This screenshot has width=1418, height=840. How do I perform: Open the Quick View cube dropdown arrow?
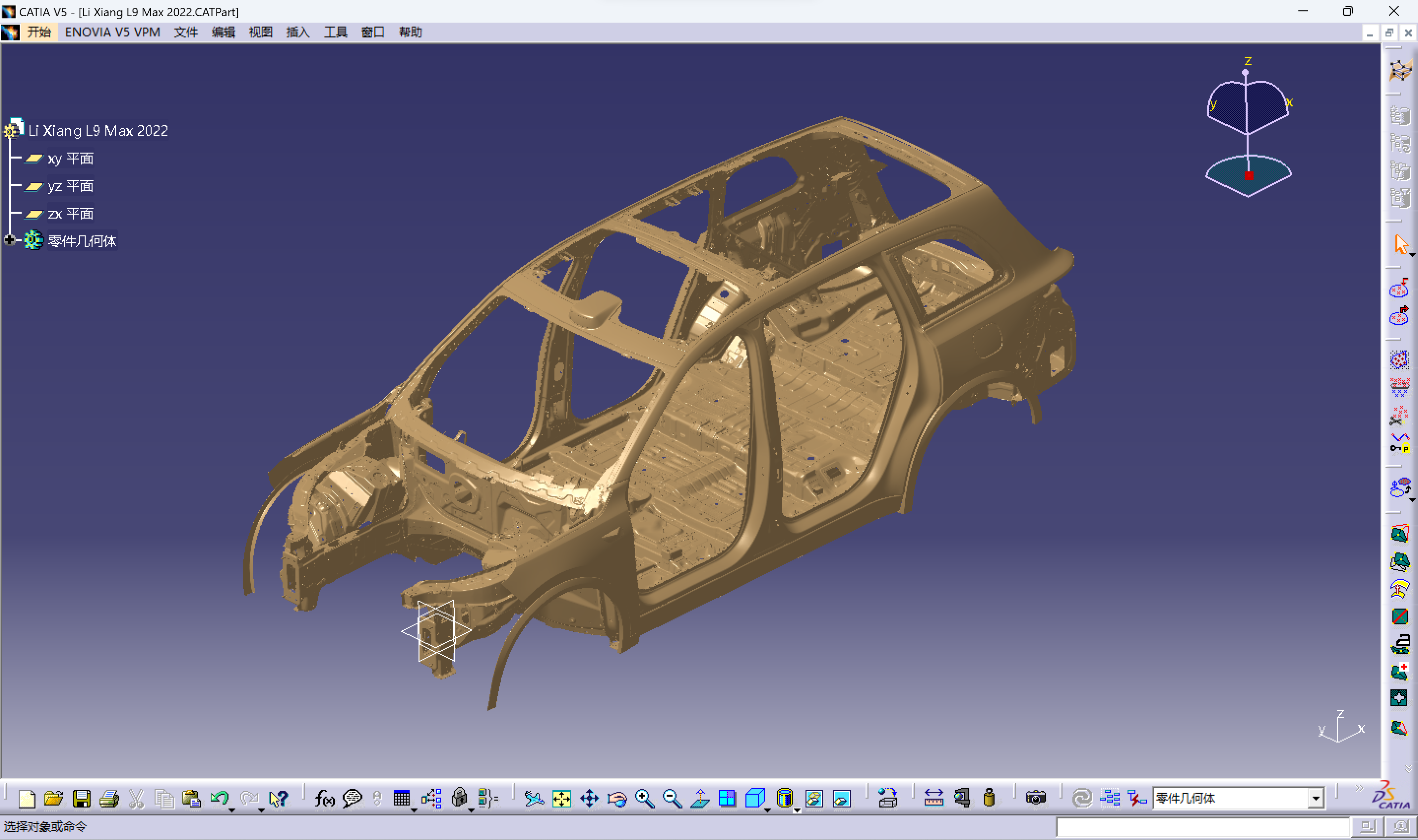767,811
